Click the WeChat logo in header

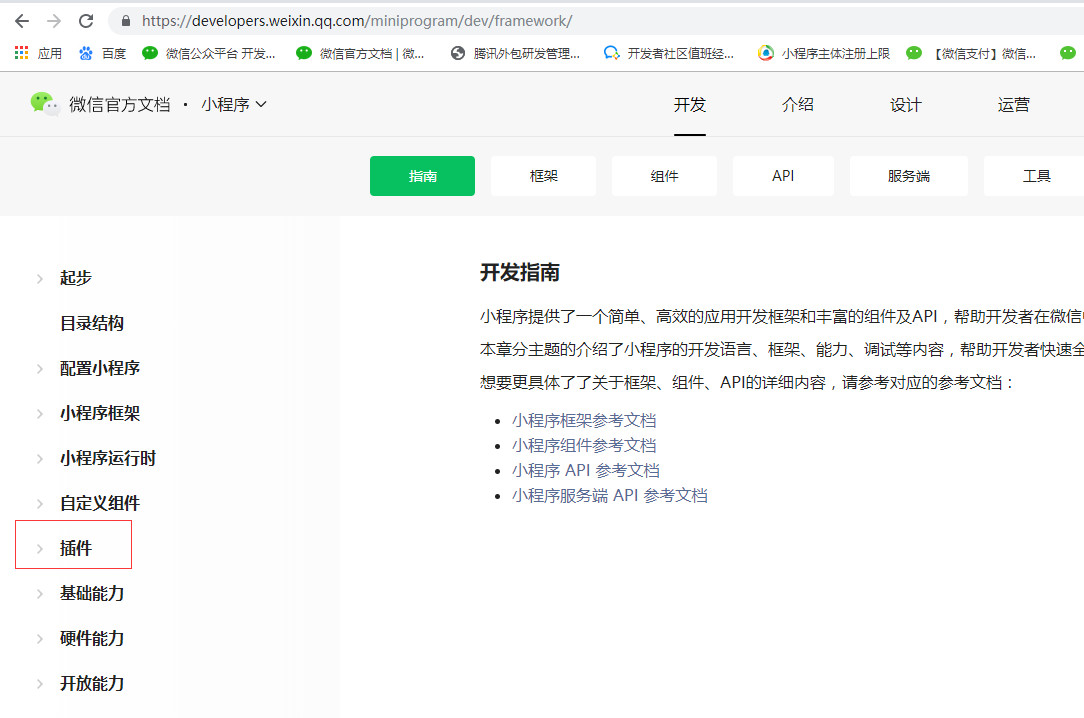[44, 104]
